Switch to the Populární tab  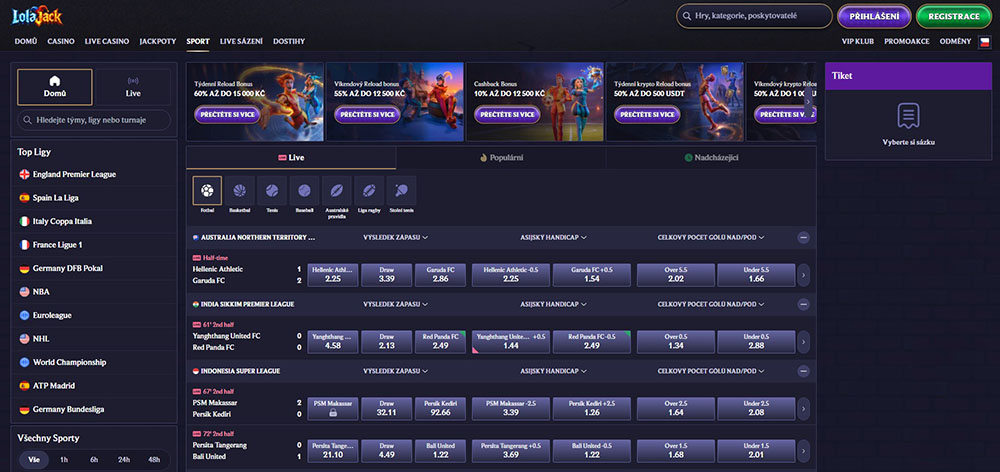pos(501,158)
